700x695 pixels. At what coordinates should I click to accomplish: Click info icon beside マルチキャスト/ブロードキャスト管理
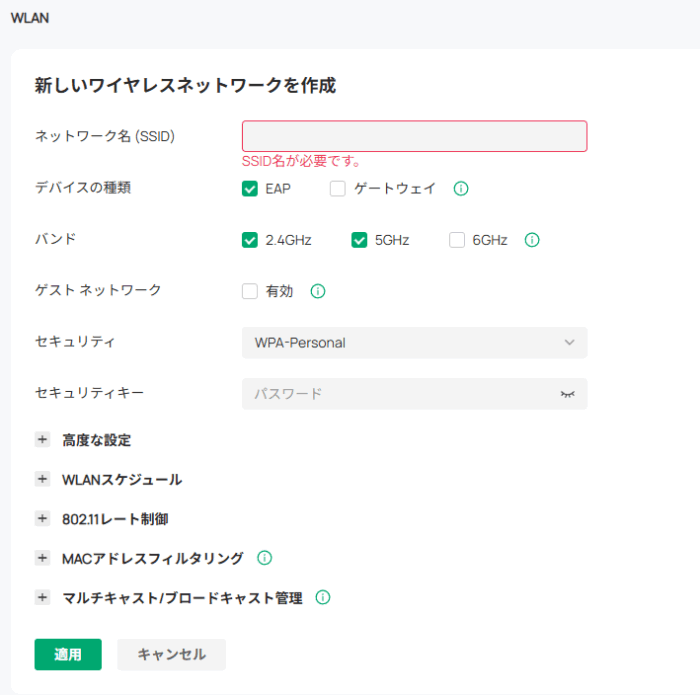pos(323,597)
